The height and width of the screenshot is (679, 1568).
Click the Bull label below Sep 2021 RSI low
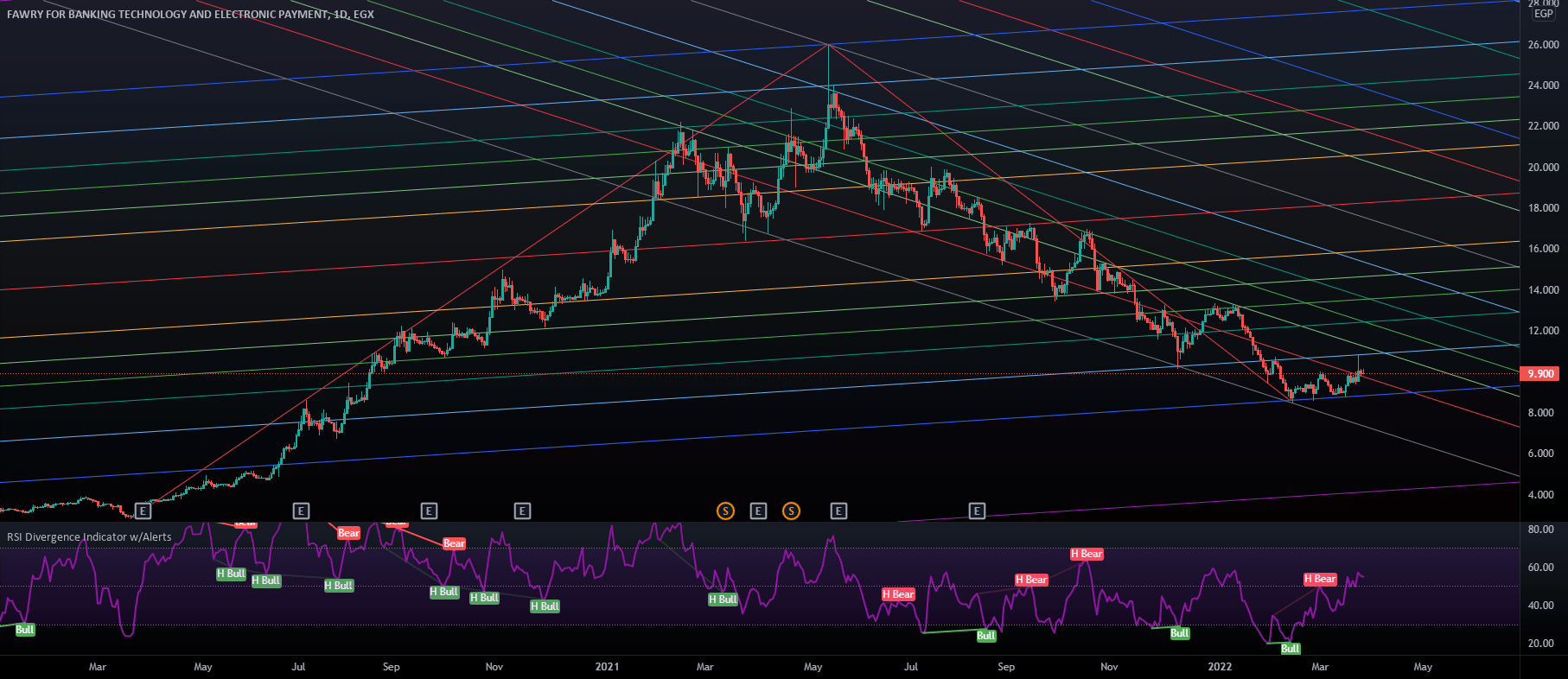point(986,636)
